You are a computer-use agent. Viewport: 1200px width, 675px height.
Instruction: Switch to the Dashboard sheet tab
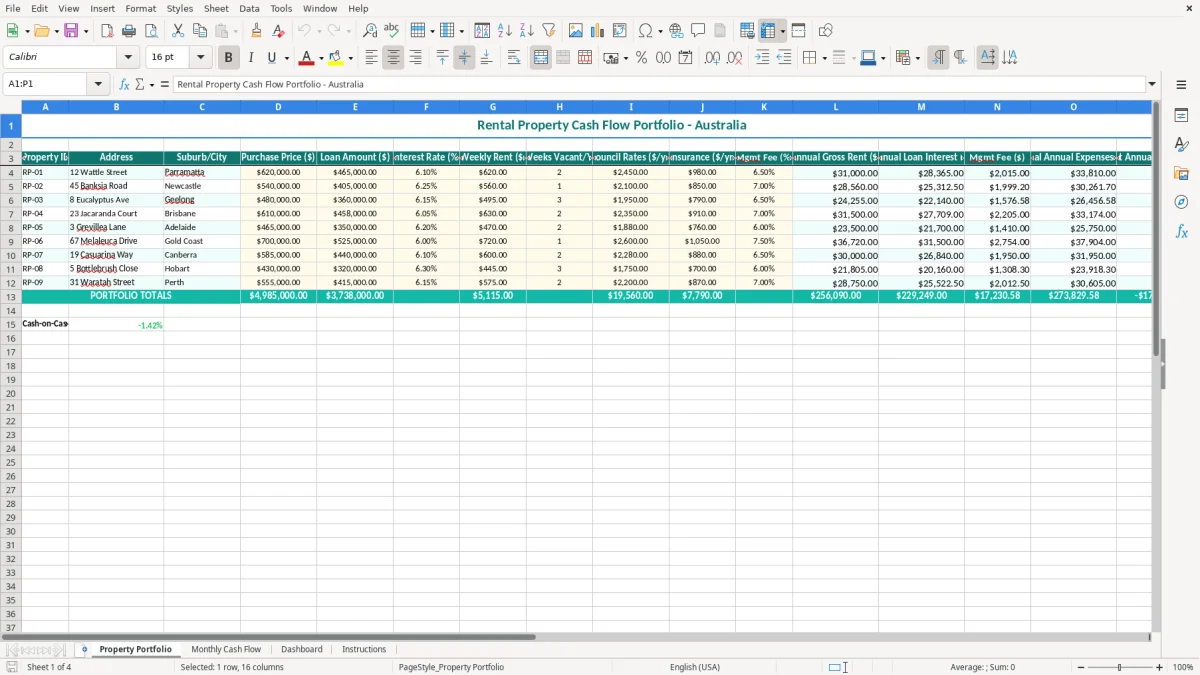(x=301, y=649)
